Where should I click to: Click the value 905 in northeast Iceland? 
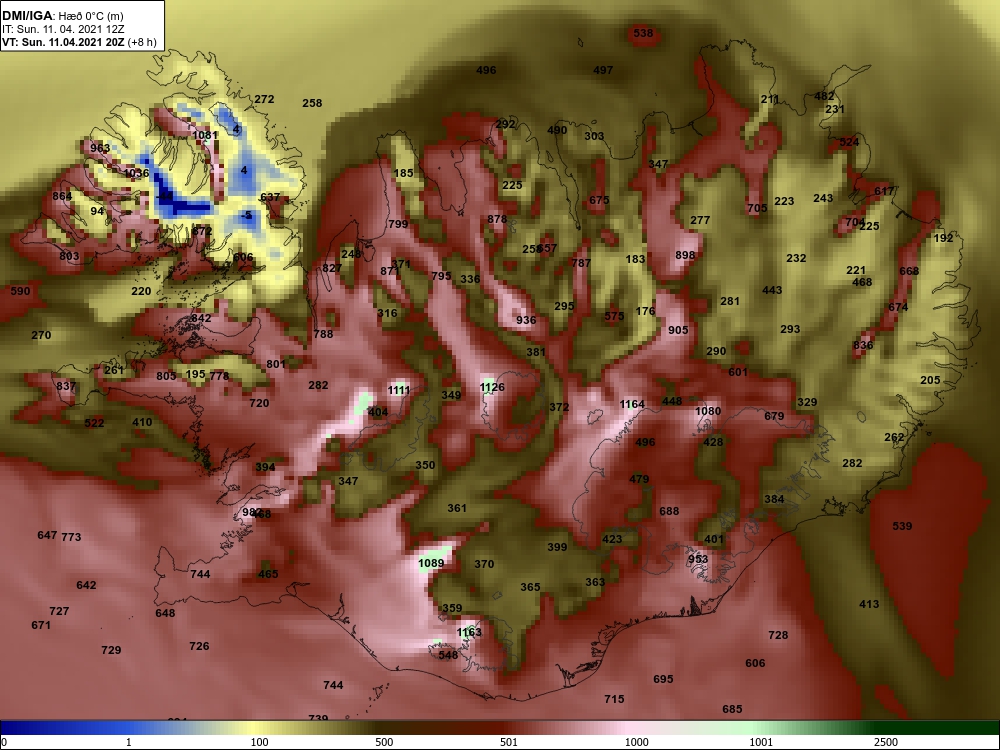click(679, 330)
